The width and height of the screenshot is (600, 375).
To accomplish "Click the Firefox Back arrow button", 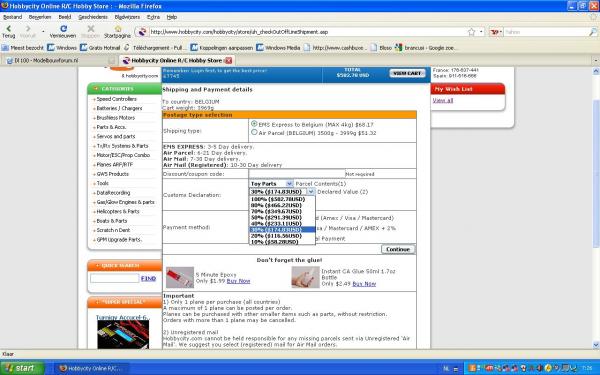I will click(x=8, y=29).
